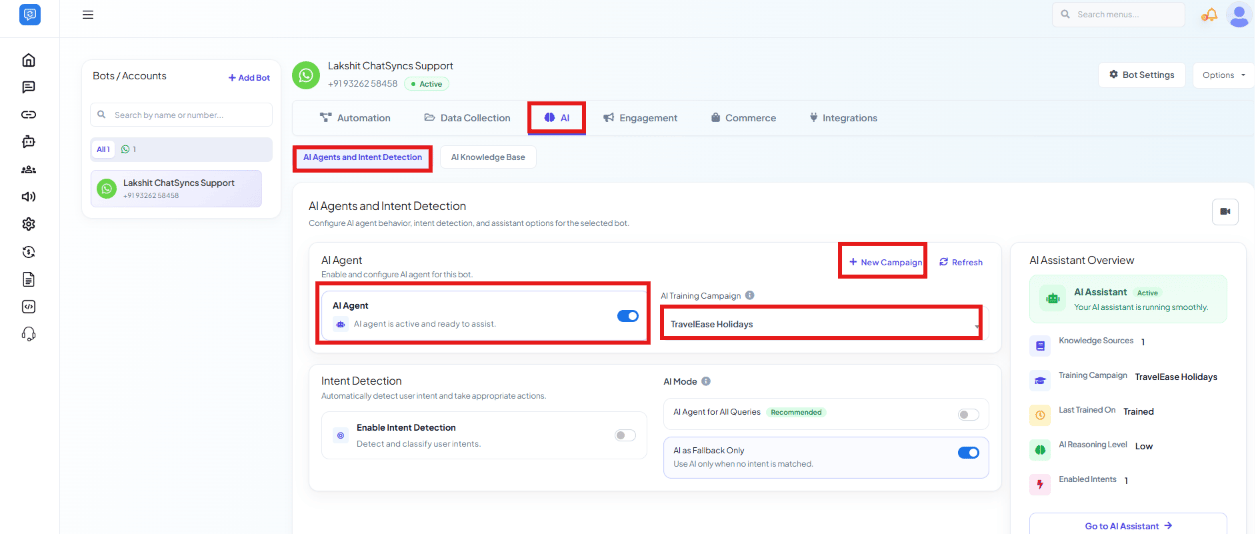Open the code API sidebar icon
The width and height of the screenshot is (1255, 534).
(29, 307)
